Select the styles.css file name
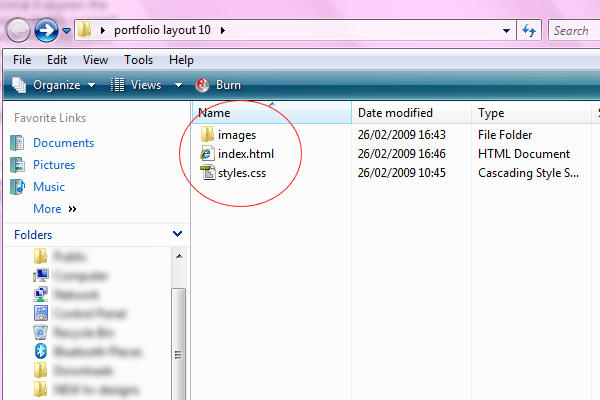This screenshot has width=600, height=400. [242, 173]
